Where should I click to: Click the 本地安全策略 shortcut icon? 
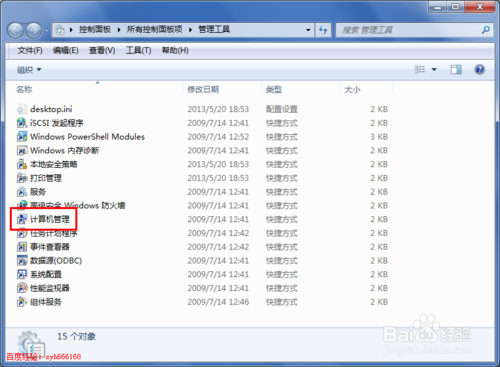pos(22,164)
